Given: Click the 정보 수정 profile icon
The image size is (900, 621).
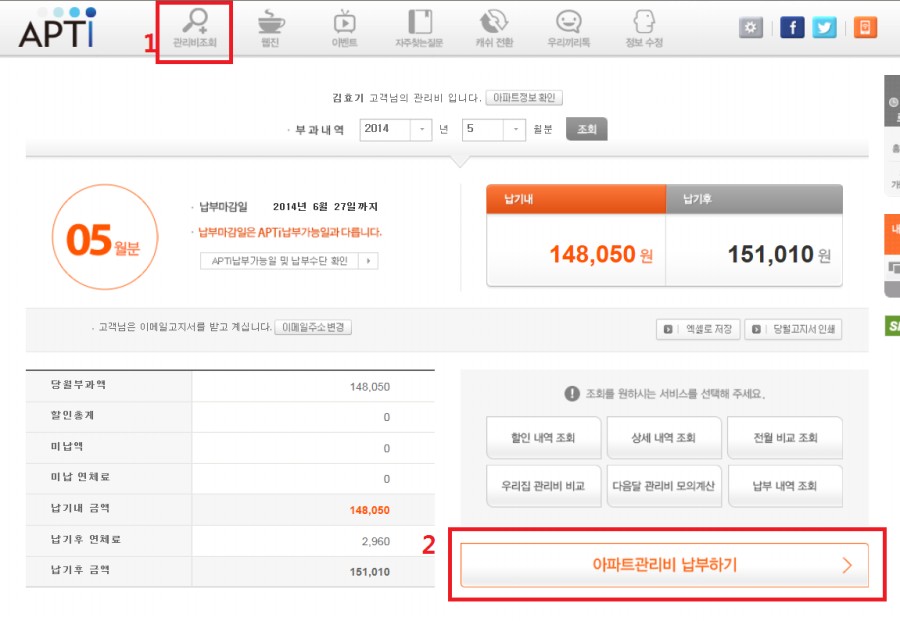Looking at the screenshot, I should [x=644, y=22].
